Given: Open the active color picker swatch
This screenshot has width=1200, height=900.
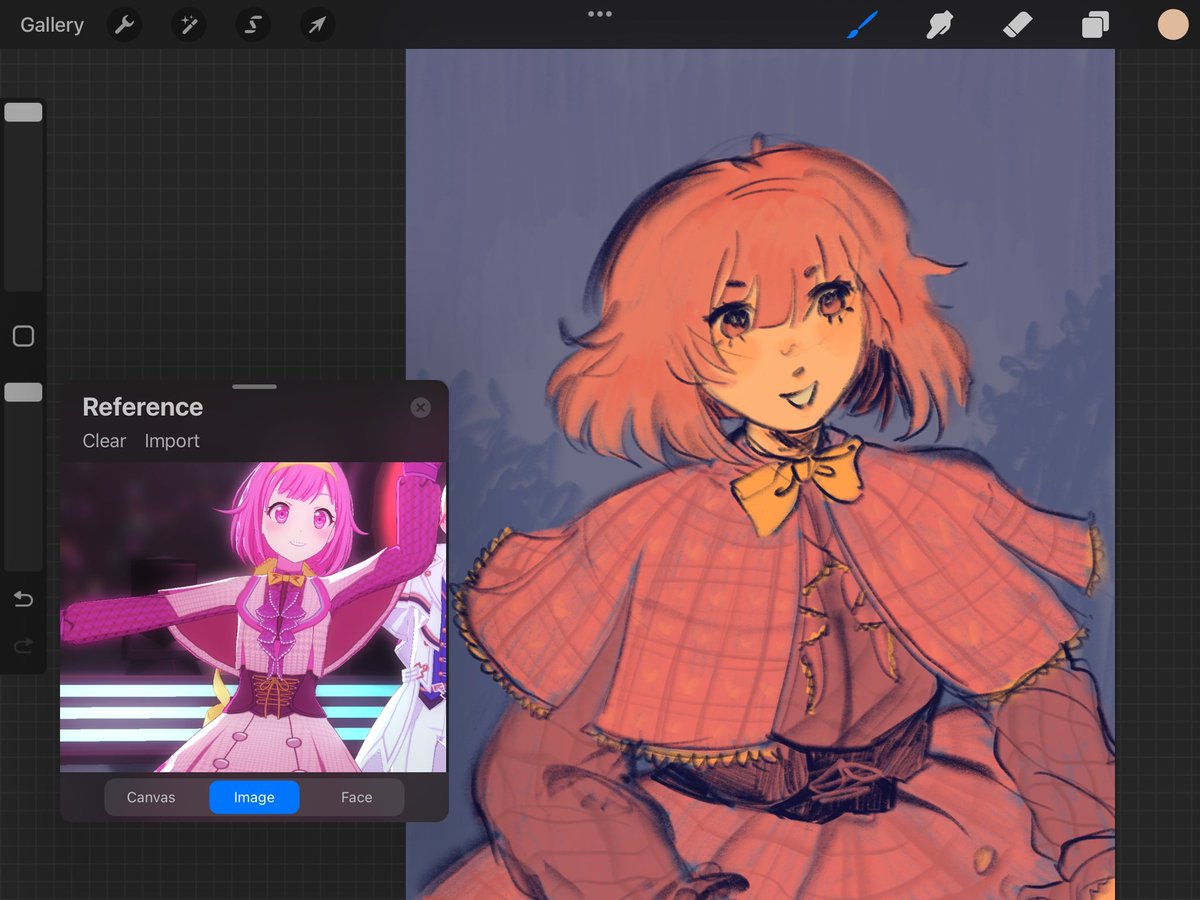Looking at the screenshot, I should click(1173, 25).
